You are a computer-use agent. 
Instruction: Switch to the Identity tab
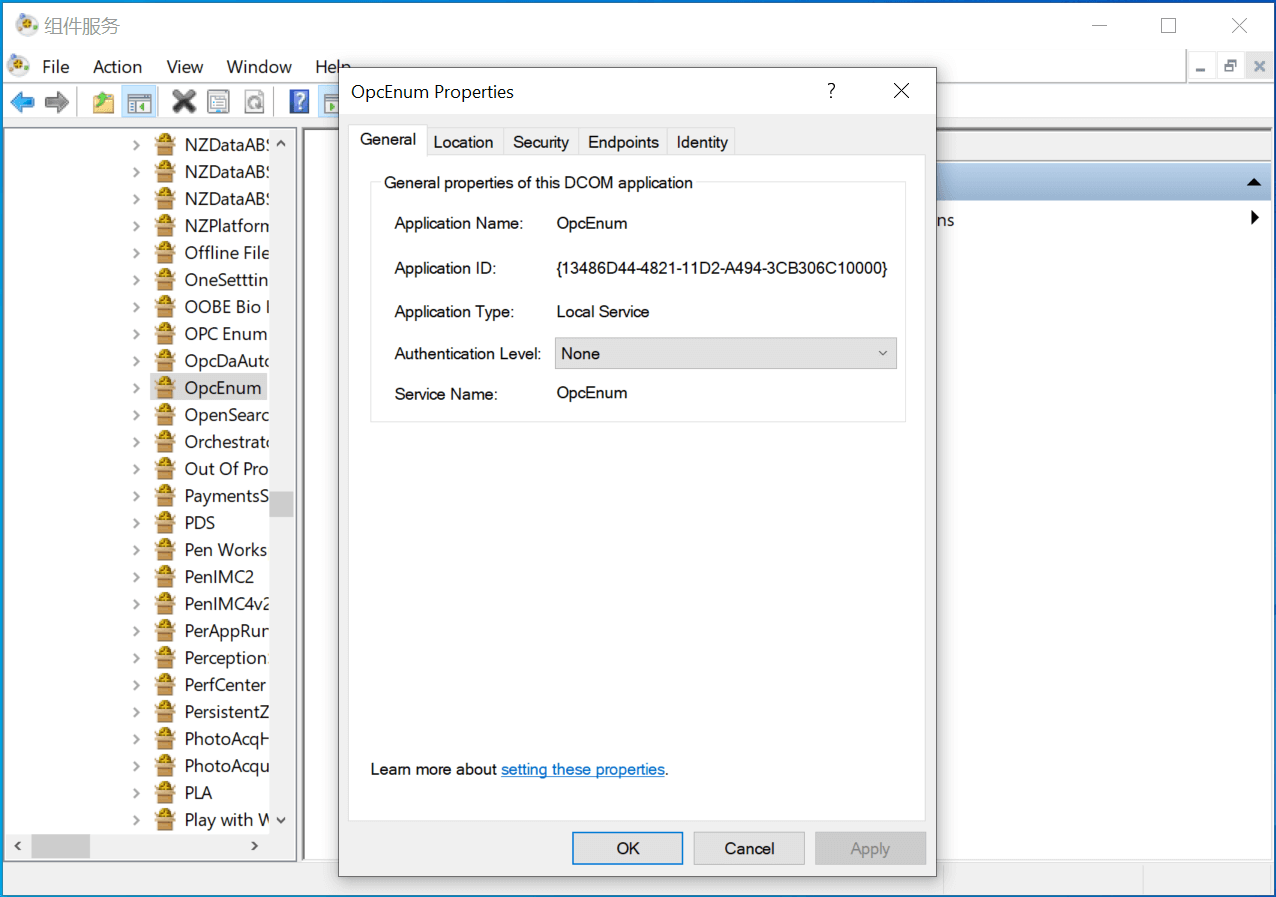click(x=701, y=142)
